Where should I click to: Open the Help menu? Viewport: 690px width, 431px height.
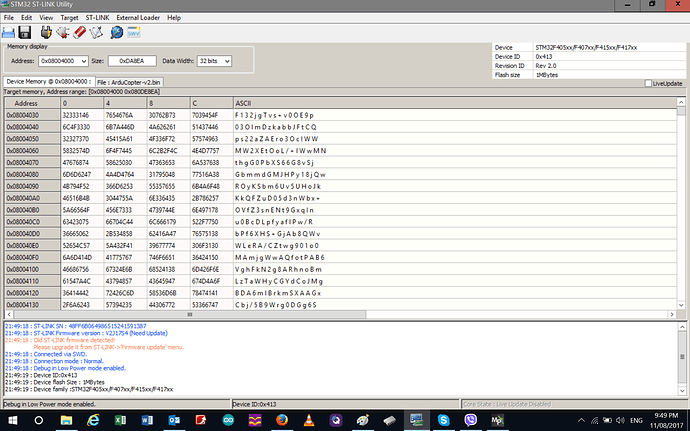coord(174,18)
